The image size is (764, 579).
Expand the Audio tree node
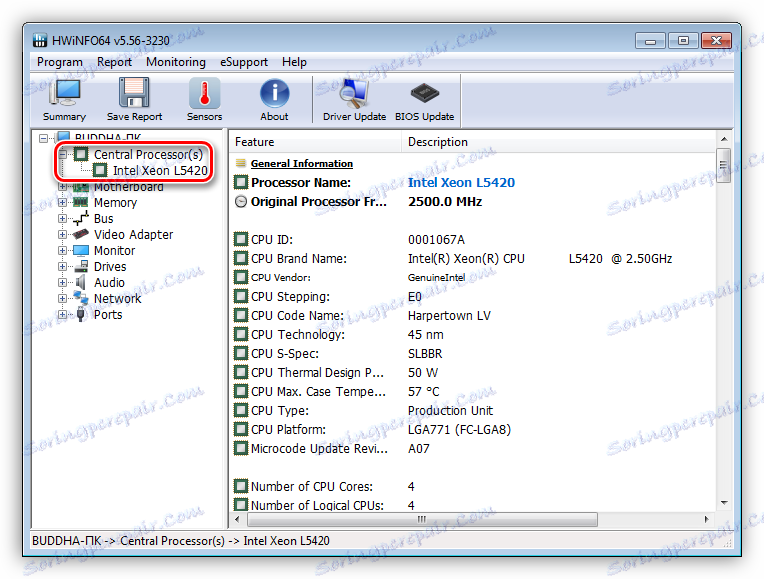point(62,283)
